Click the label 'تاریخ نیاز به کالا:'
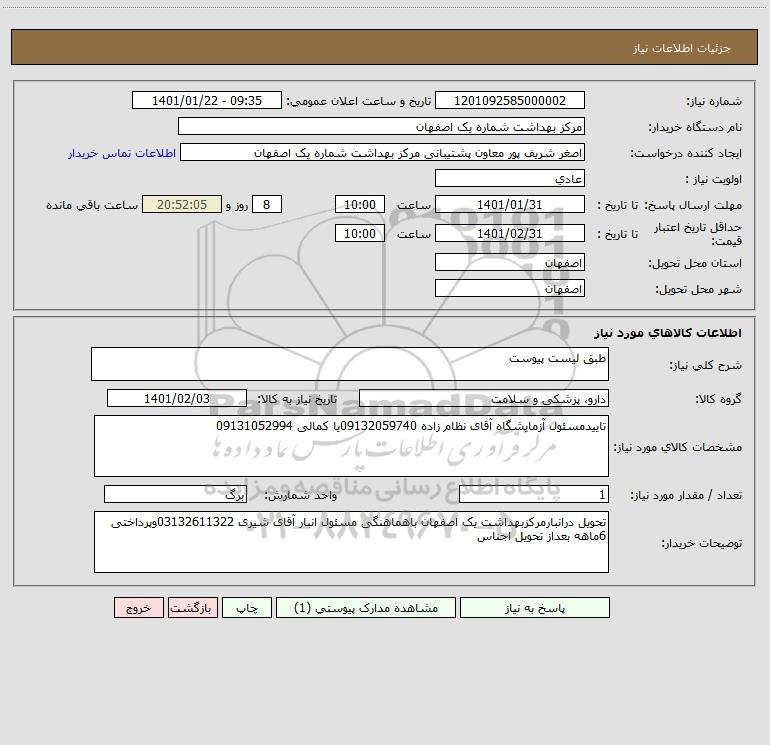Screen dimensions: 770x745 click(x=297, y=399)
